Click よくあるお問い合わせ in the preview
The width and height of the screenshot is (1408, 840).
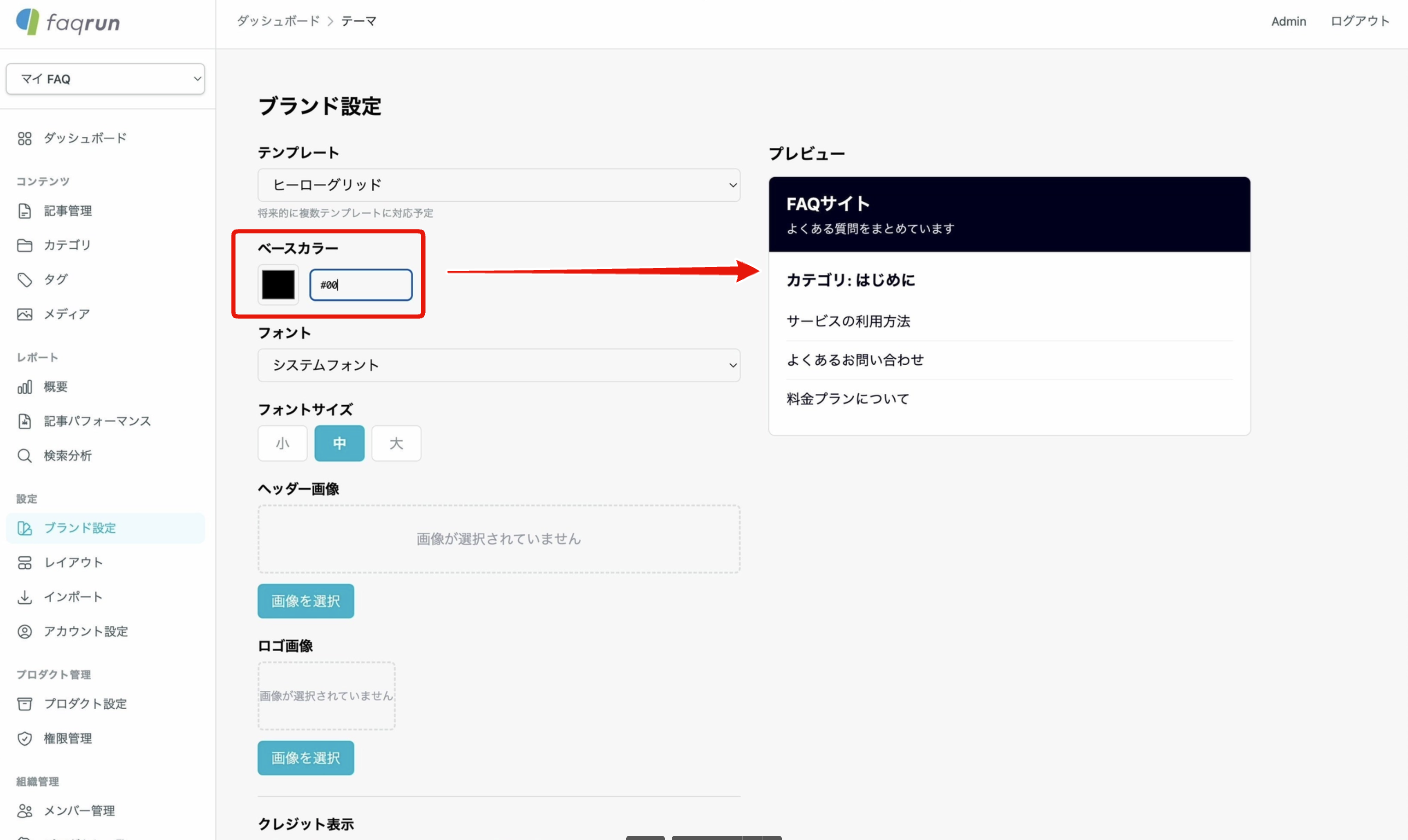tap(855, 360)
